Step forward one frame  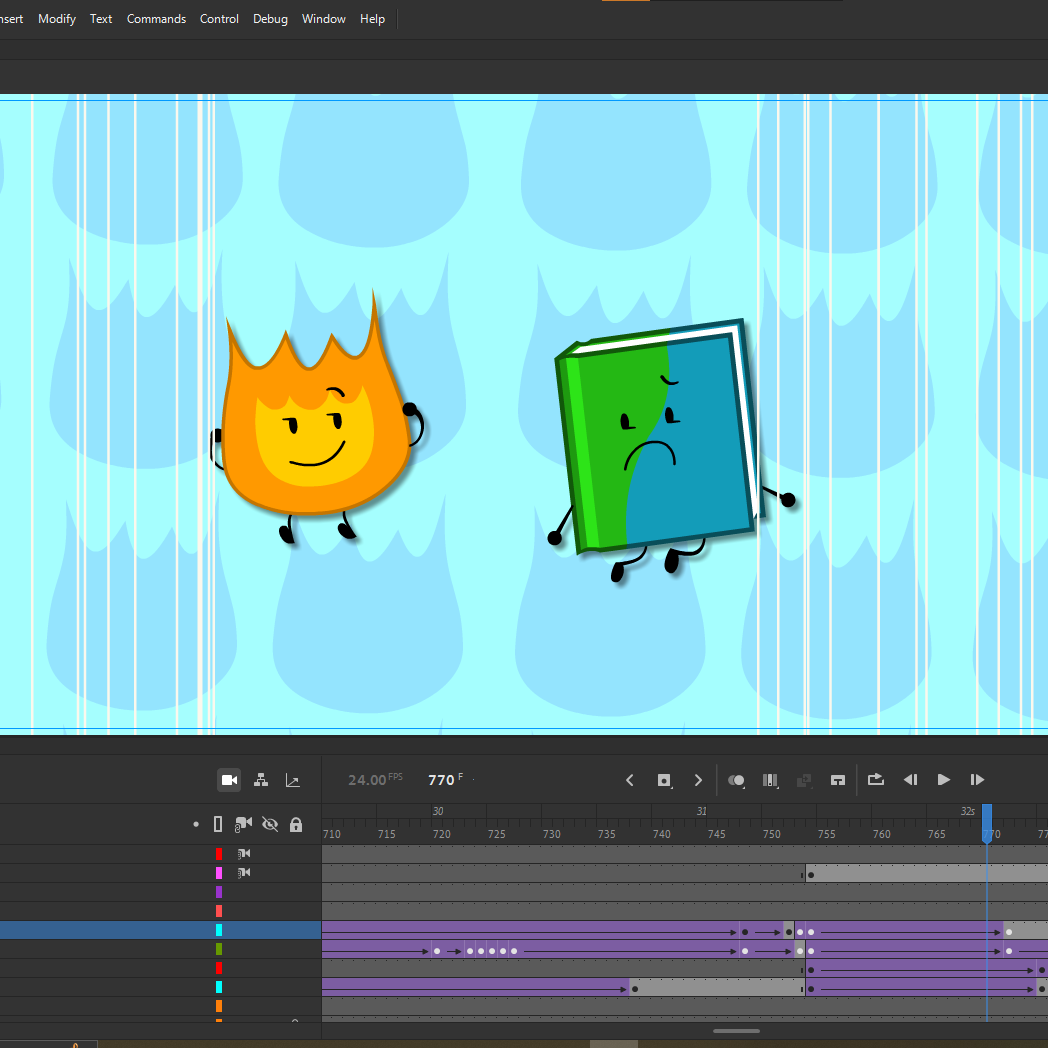coord(977,780)
